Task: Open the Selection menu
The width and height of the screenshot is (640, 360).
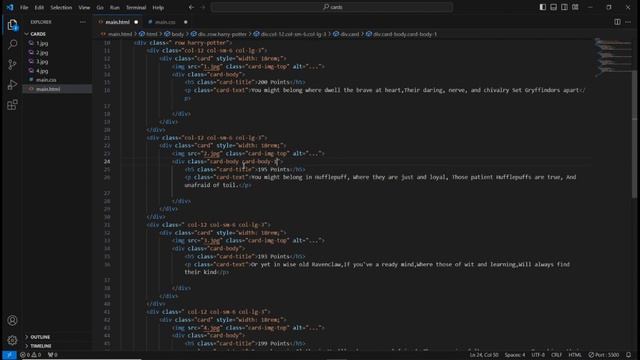Action: click(x=61, y=7)
